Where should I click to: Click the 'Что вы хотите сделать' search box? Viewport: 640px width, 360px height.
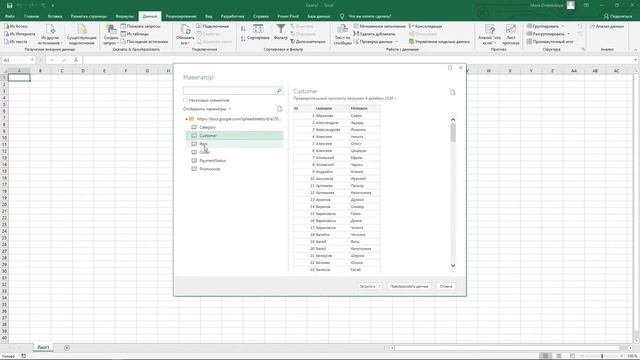pyautogui.click(x=369, y=16)
